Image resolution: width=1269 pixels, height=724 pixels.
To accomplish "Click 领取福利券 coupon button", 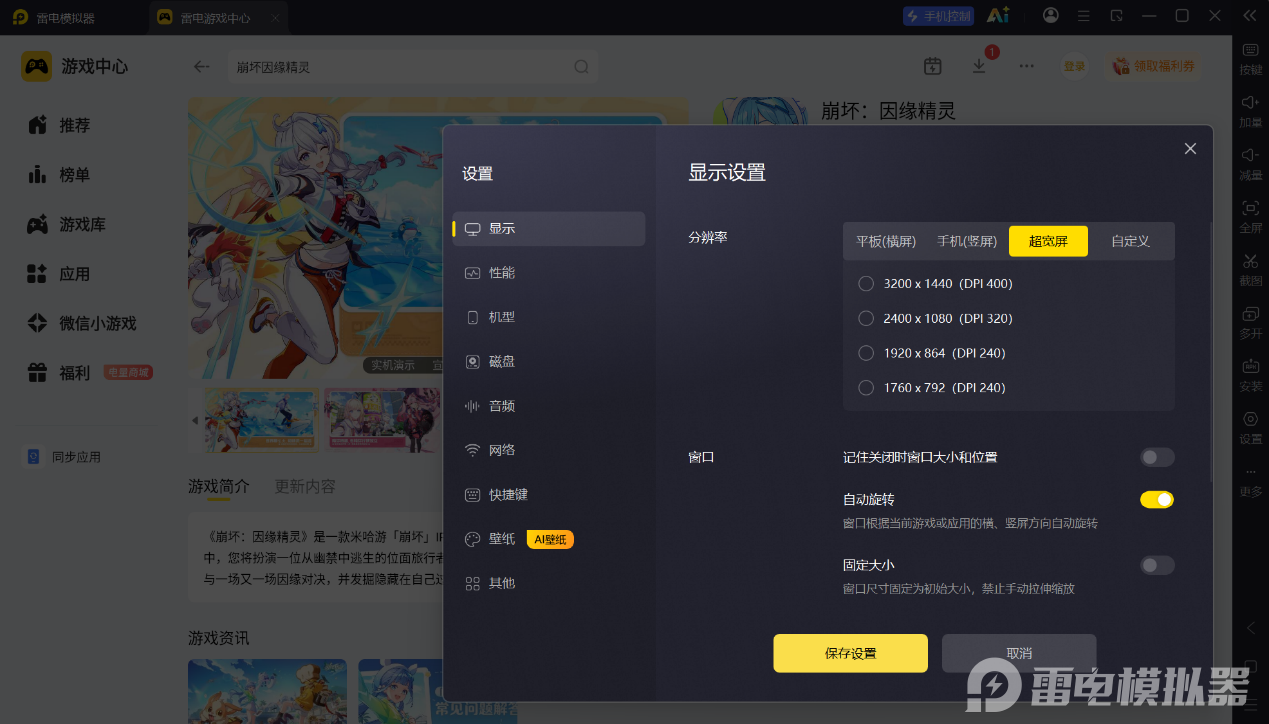I will pos(1154,66).
